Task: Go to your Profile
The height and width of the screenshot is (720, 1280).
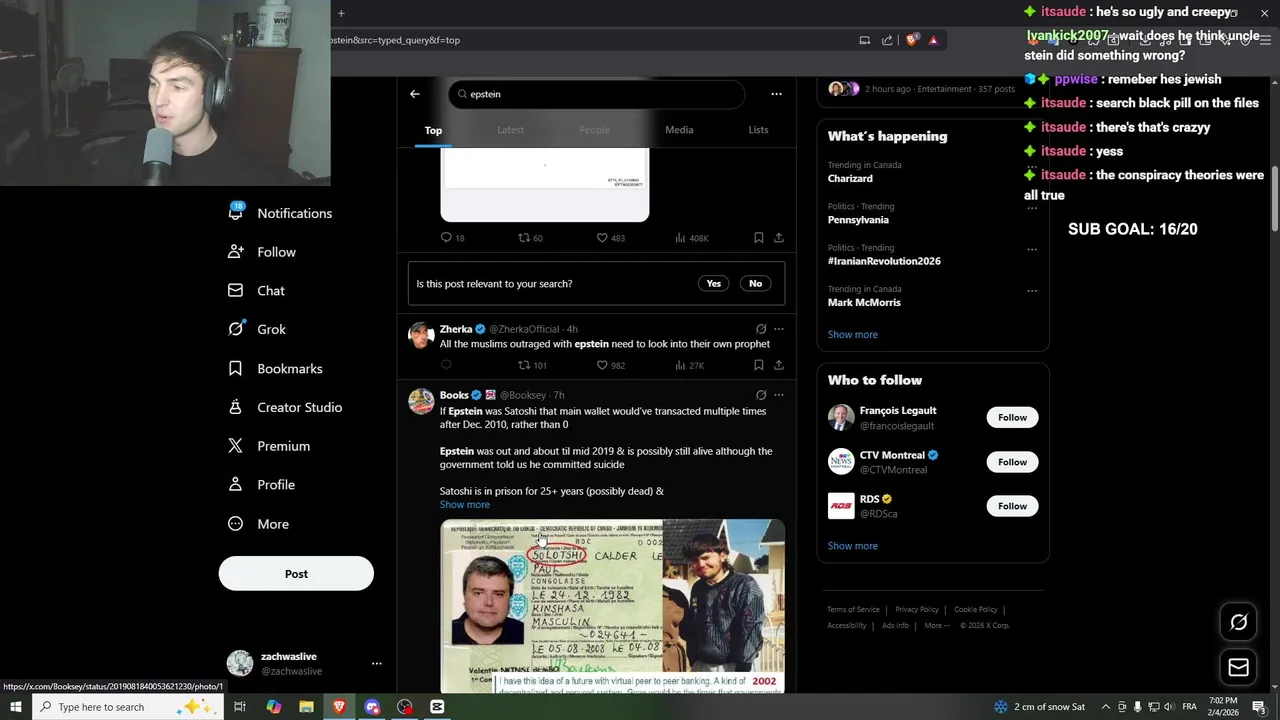Action: 261,485
